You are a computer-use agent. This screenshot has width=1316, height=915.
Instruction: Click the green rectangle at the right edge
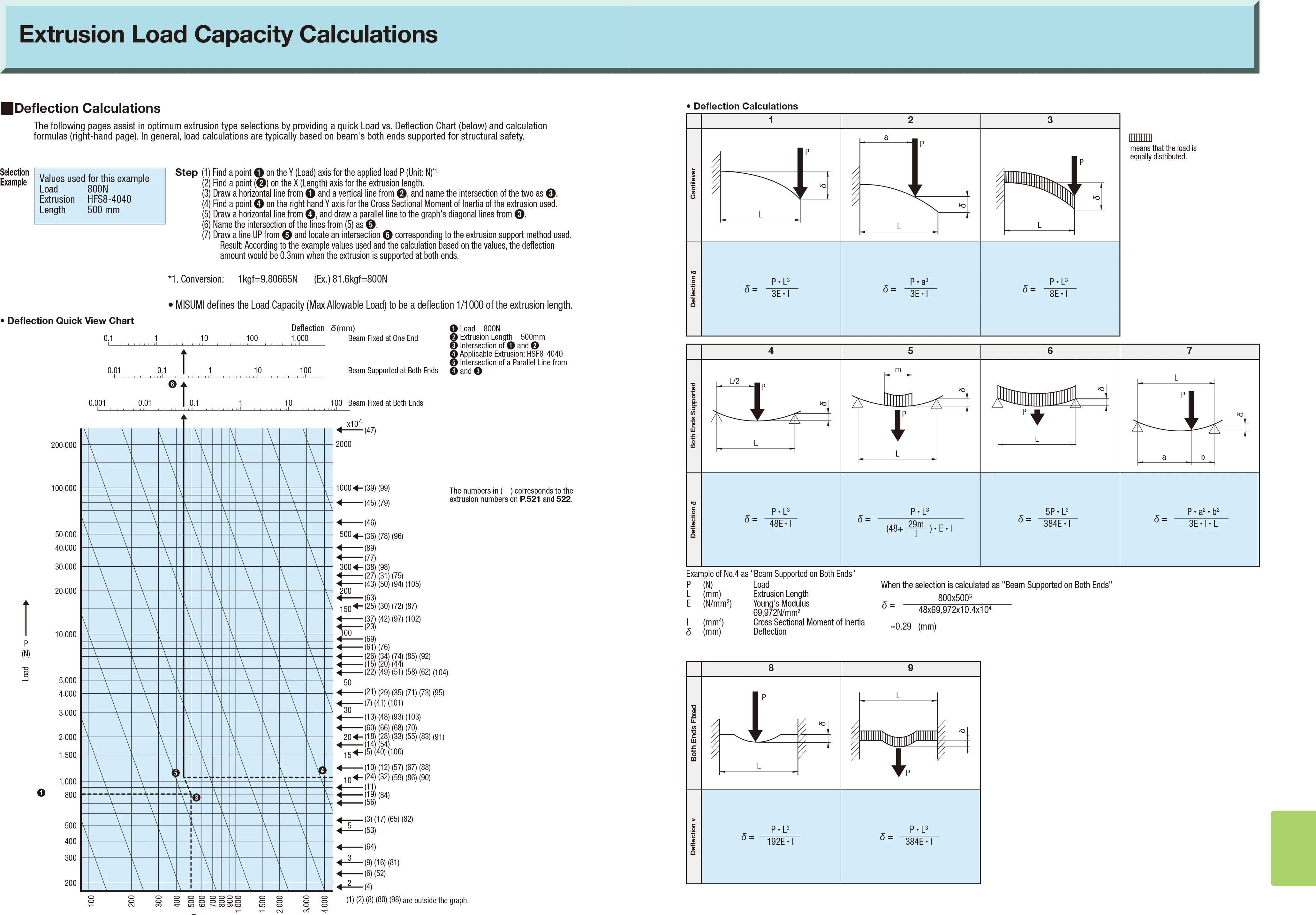(1292, 848)
